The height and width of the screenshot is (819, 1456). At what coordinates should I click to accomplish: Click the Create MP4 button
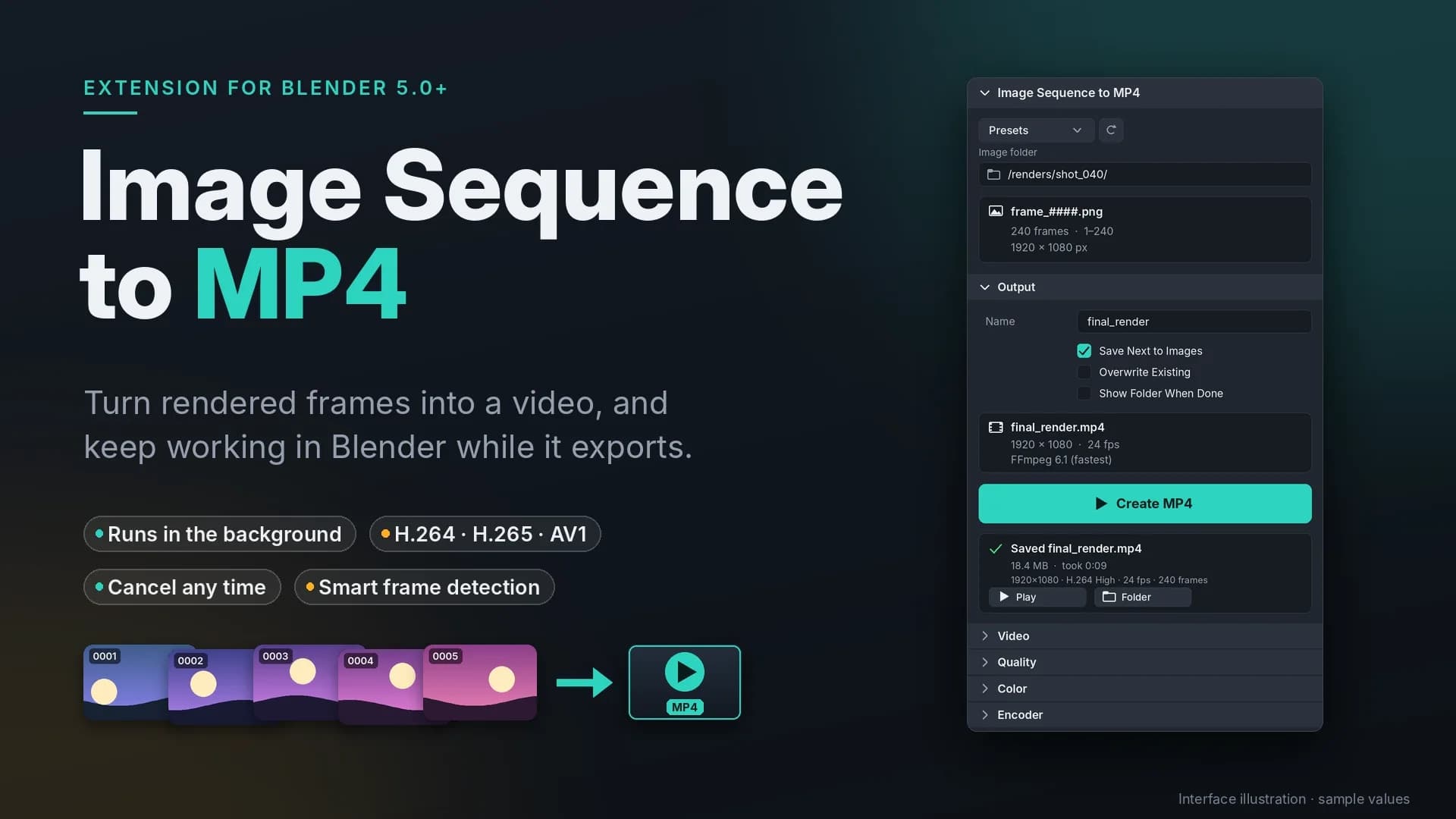[1145, 504]
